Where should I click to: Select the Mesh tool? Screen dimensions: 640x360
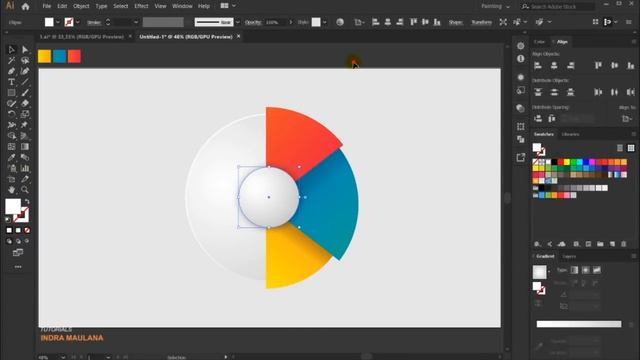(11, 147)
